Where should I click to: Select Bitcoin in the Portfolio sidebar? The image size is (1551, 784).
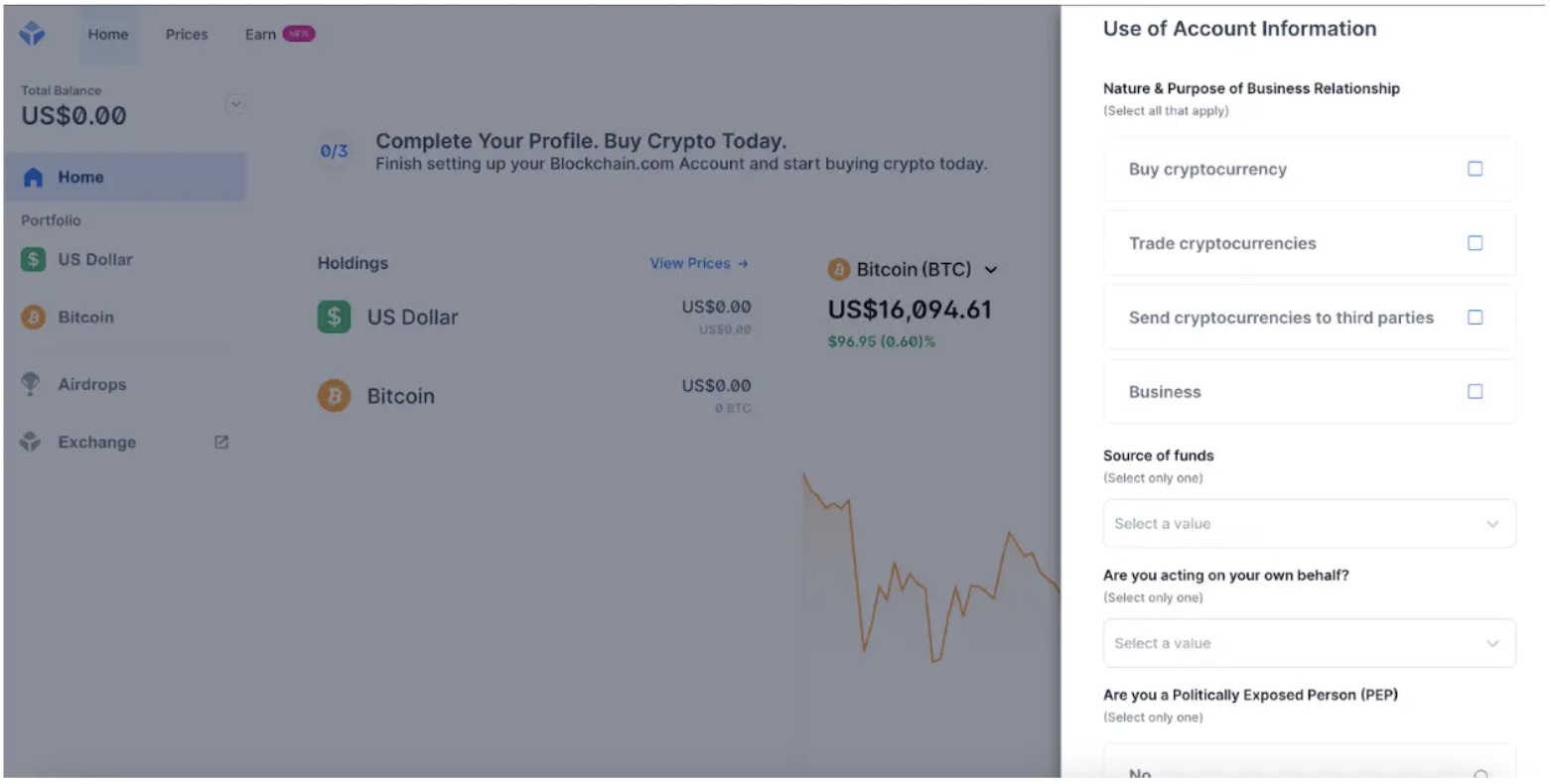click(x=33, y=317)
